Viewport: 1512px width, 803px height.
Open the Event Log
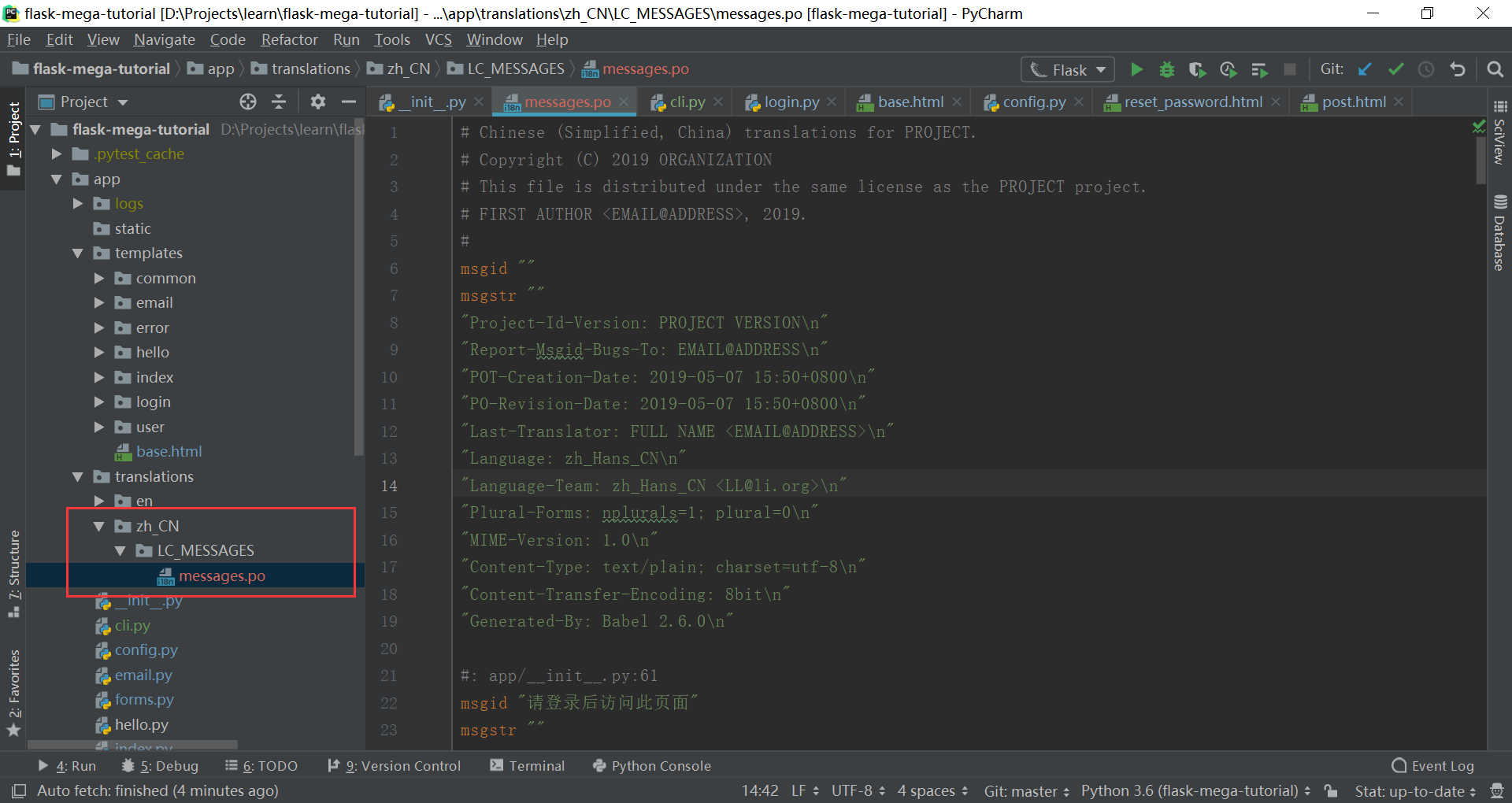1433,766
